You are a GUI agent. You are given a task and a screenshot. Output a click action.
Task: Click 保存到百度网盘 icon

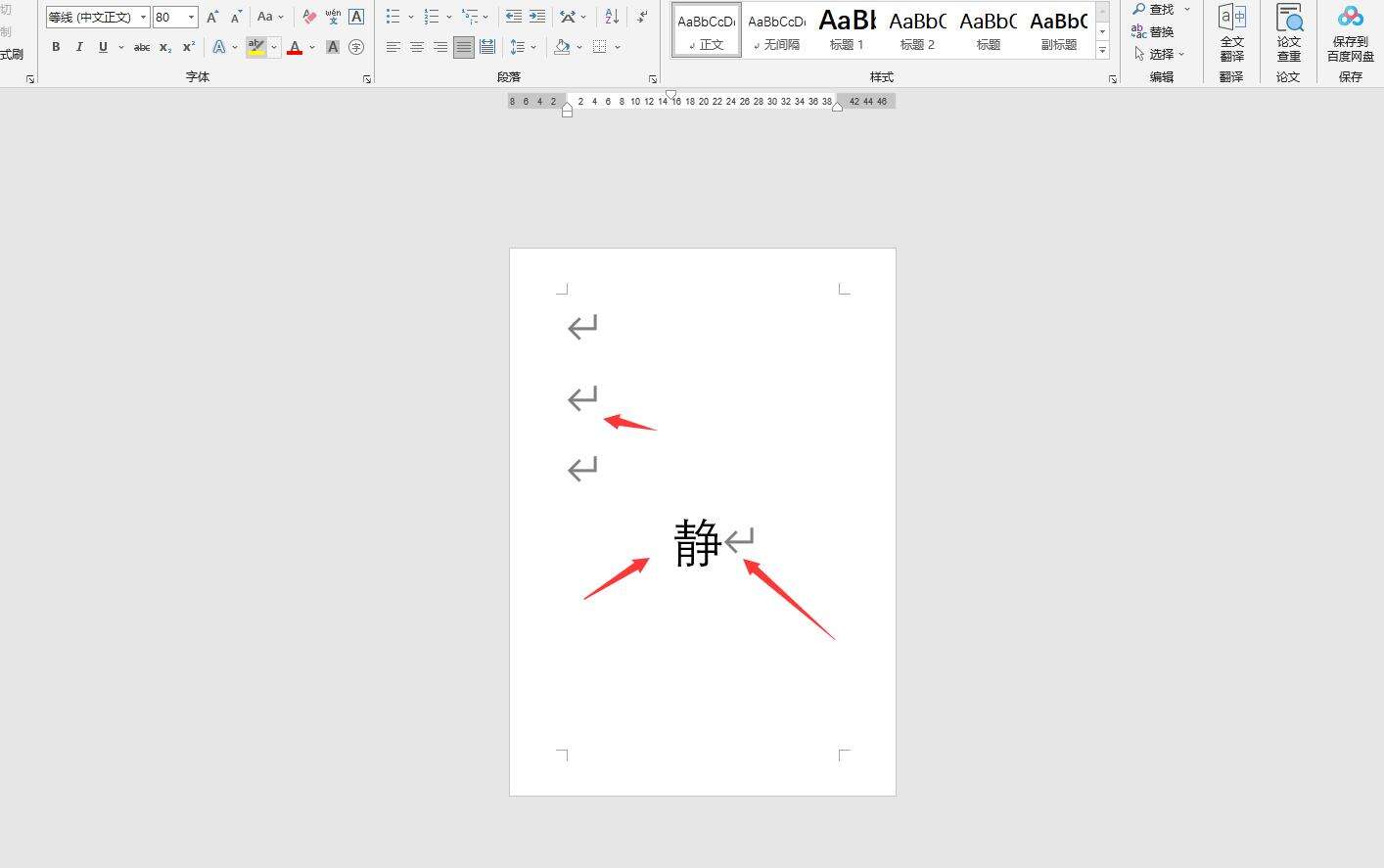click(x=1351, y=33)
